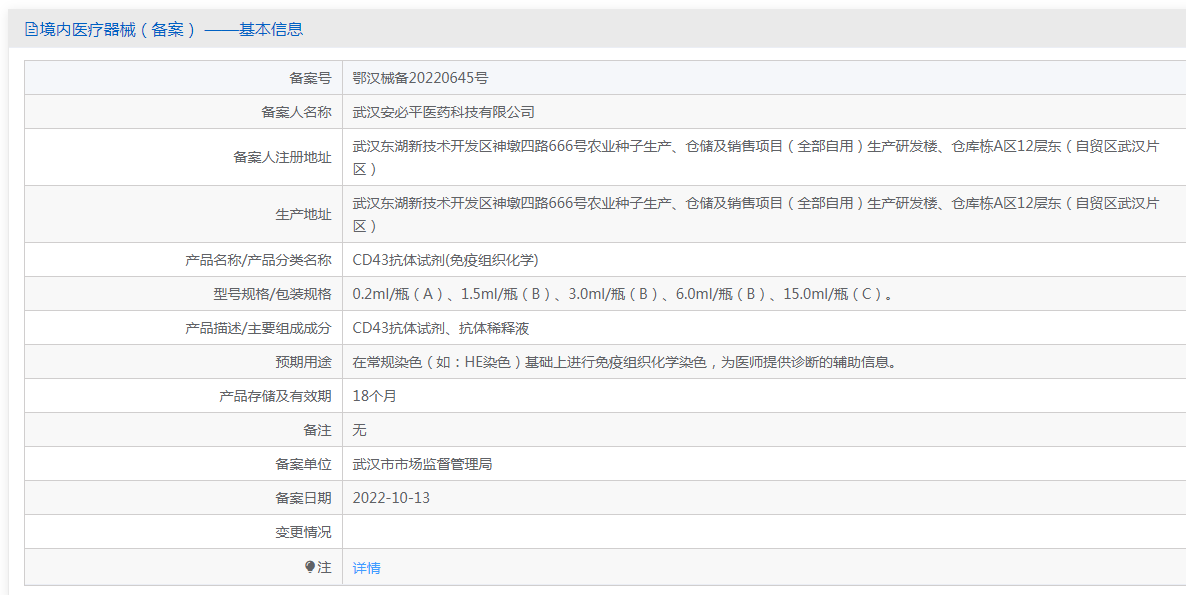This screenshot has height=595, width=1186.
Task: Click the 备注 label
Action: [318, 430]
